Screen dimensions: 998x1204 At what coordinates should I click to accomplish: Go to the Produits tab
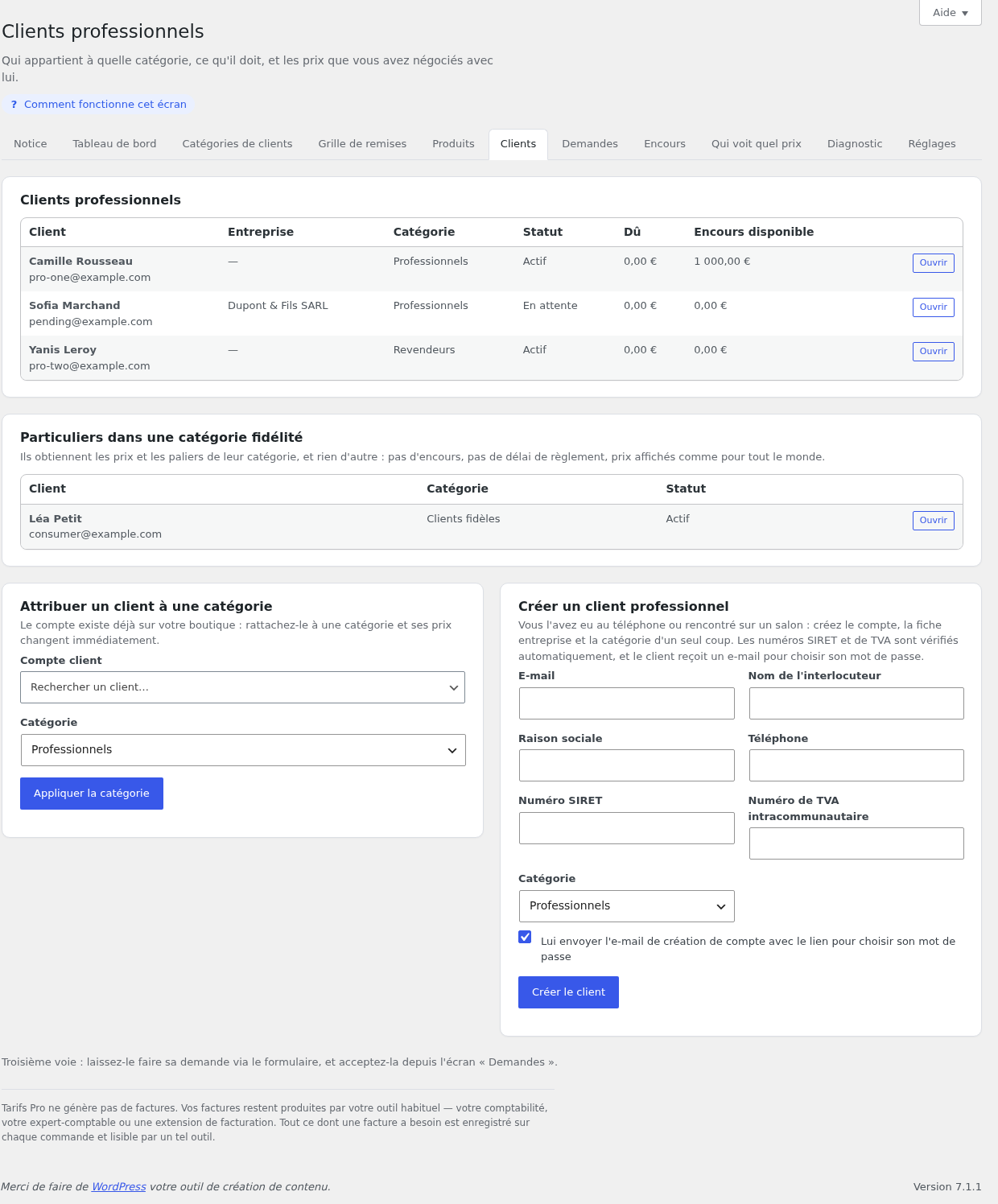(453, 144)
